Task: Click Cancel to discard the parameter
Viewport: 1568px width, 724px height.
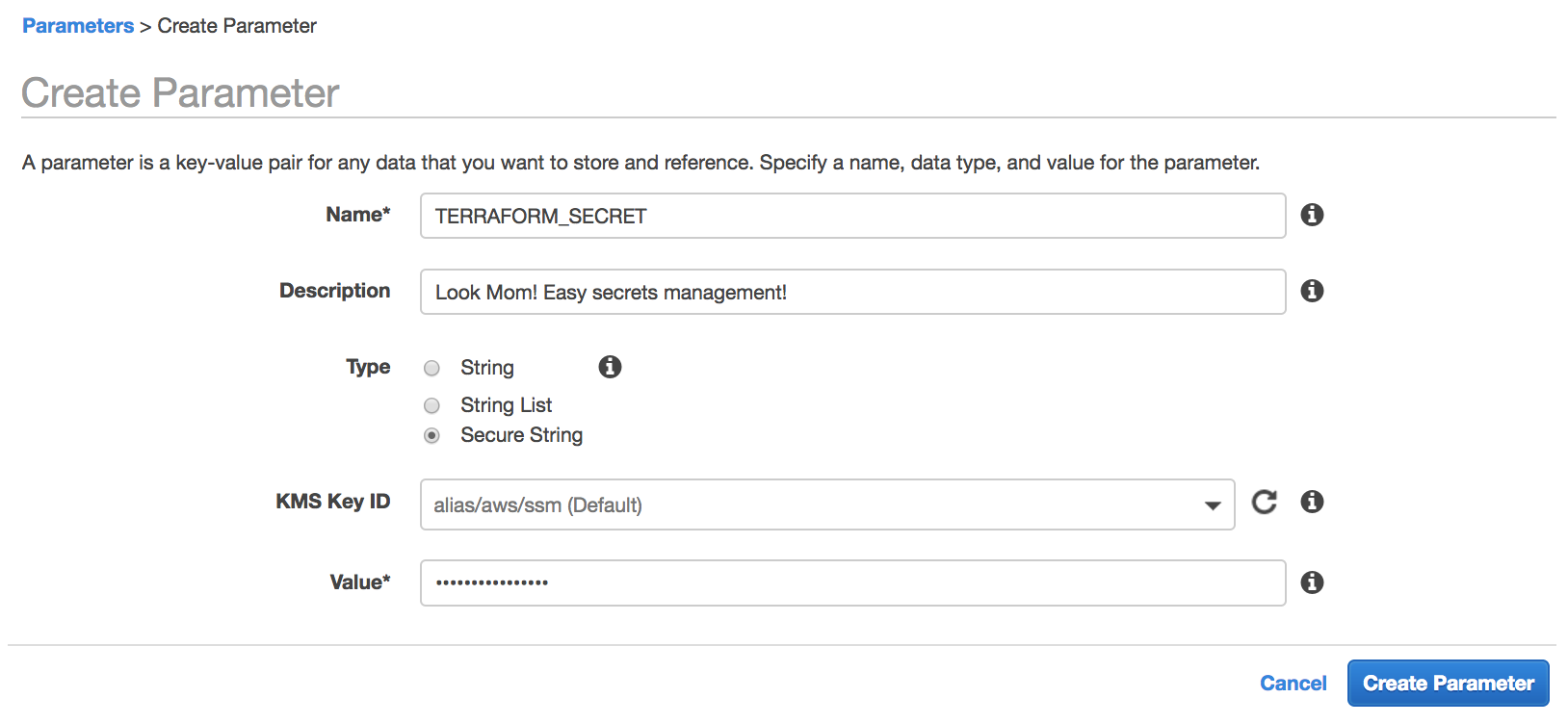Action: click(x=1293, y=684)
